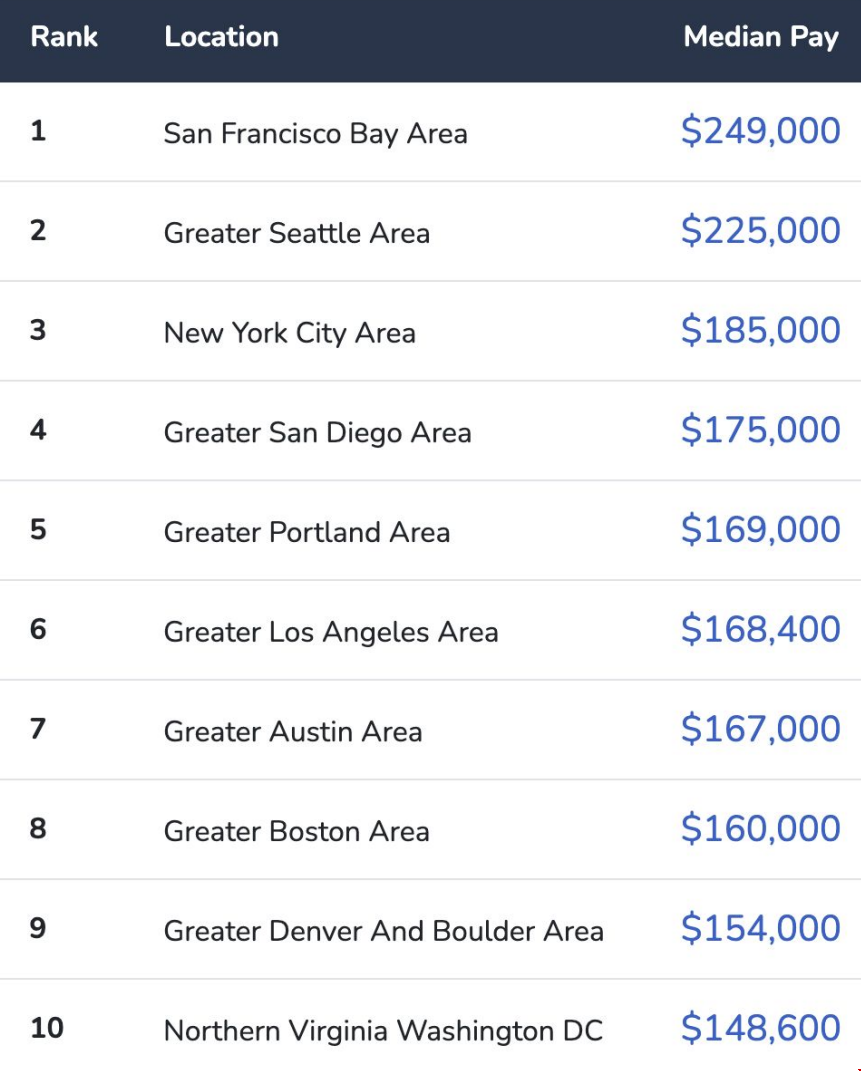Click the $225,000 median pay link
Image resolution: width=861 pixels, height=1071 pixels.
click(760, 231)
